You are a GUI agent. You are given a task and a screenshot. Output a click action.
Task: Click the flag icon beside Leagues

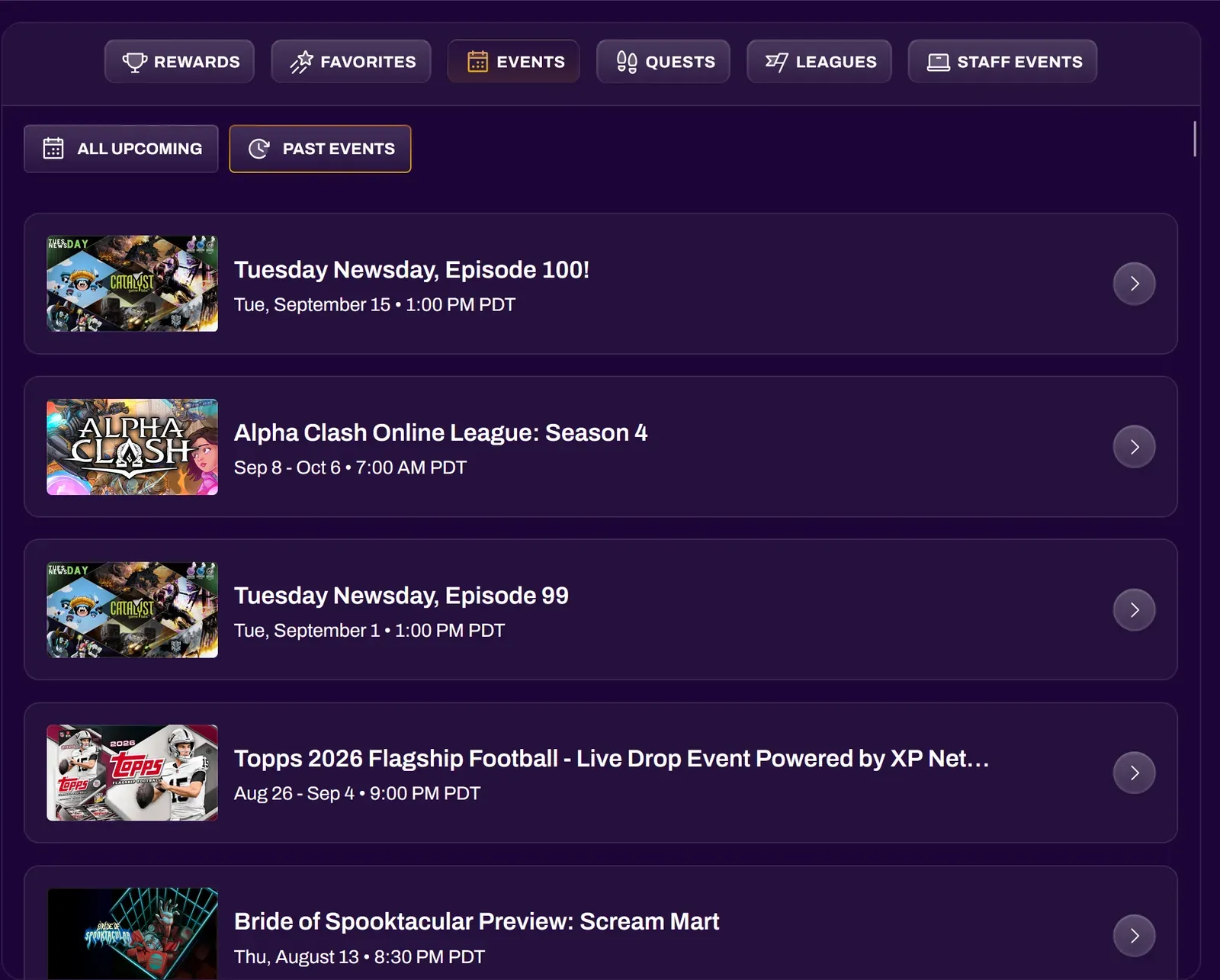click(x=776, y=62)
